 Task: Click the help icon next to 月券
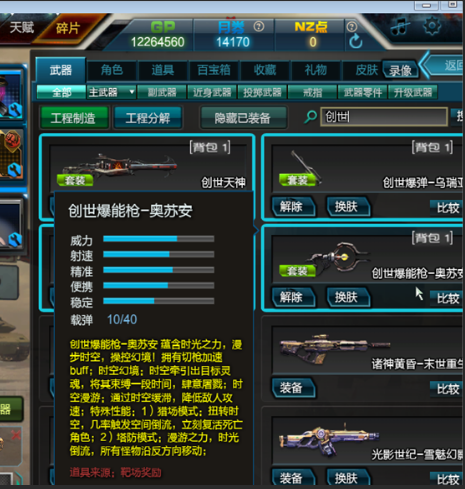pos(259,26)
